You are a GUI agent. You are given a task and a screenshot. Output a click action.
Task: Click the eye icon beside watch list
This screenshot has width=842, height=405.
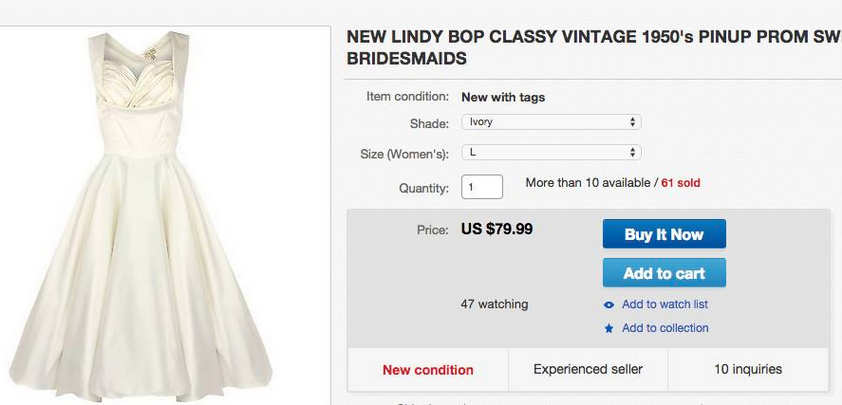[x=609, y=305]
